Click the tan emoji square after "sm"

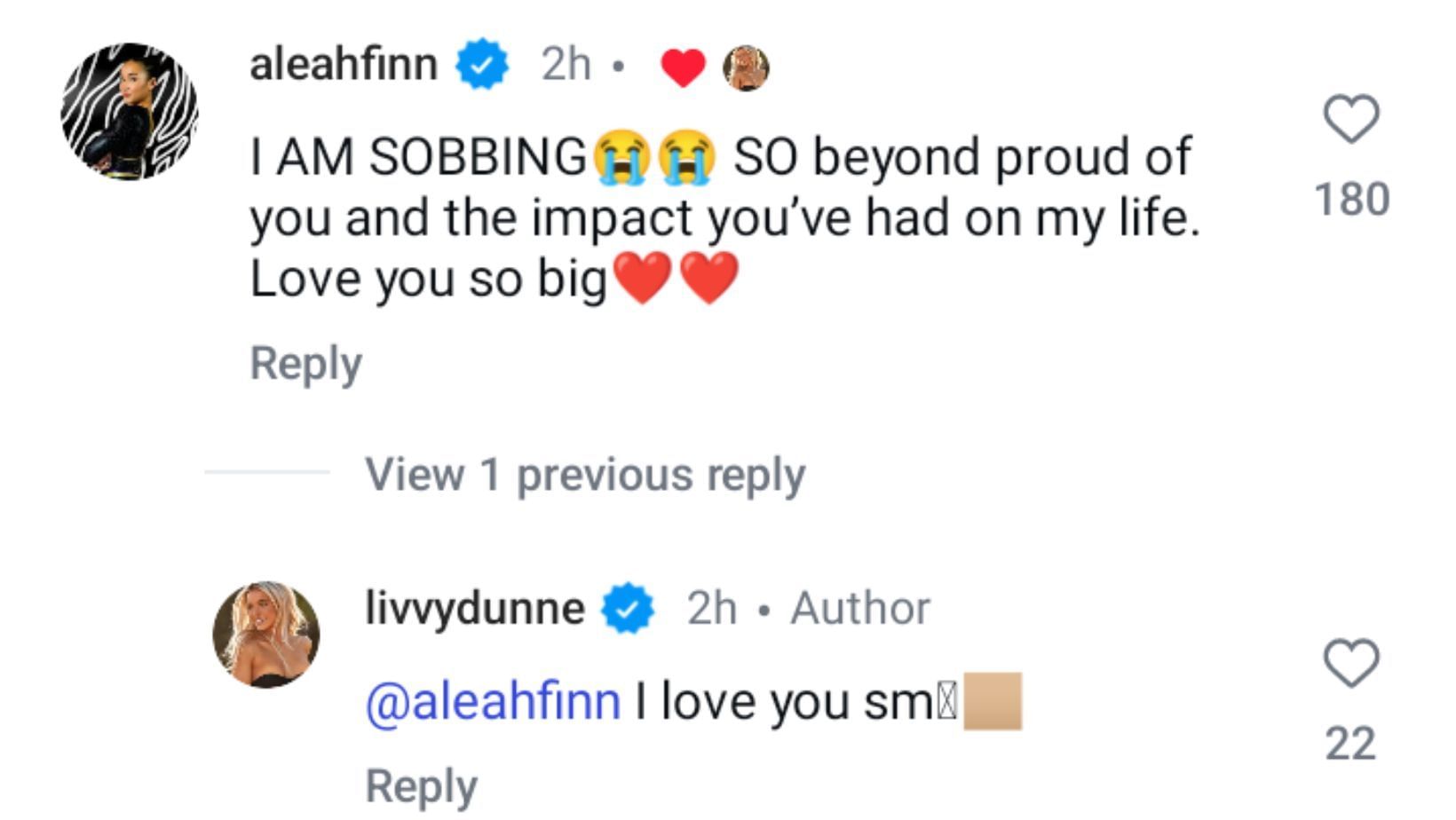[x=993, y=702]
